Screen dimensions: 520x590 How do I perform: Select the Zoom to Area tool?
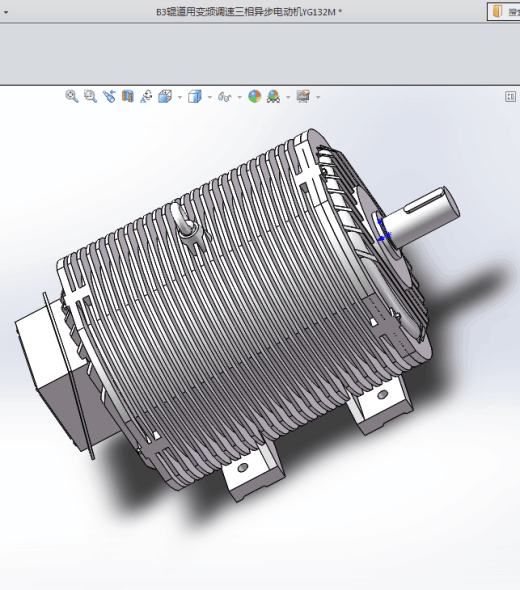pos(90,96)
